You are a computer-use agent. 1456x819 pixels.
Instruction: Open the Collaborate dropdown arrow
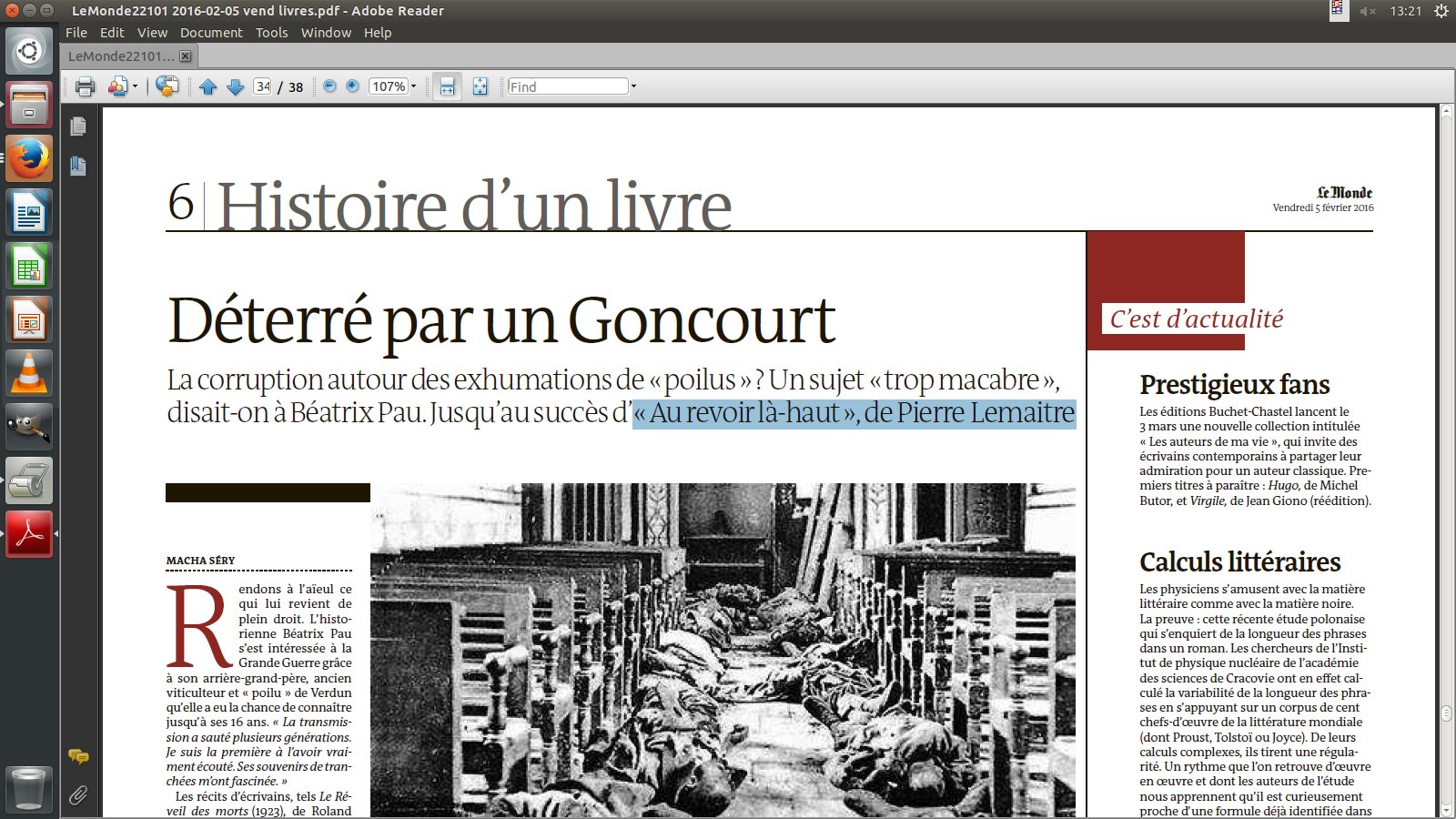point(136,86)
